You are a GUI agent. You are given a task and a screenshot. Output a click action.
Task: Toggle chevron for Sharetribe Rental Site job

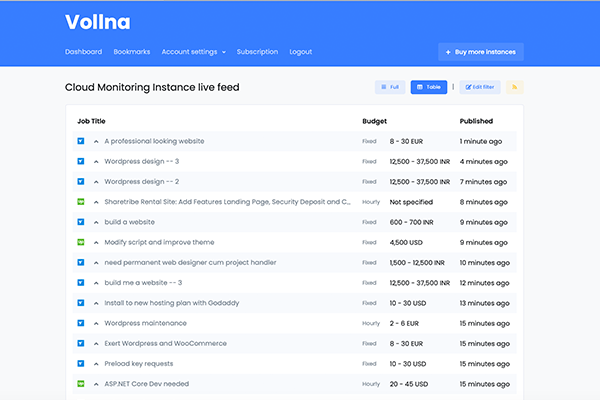96,202
